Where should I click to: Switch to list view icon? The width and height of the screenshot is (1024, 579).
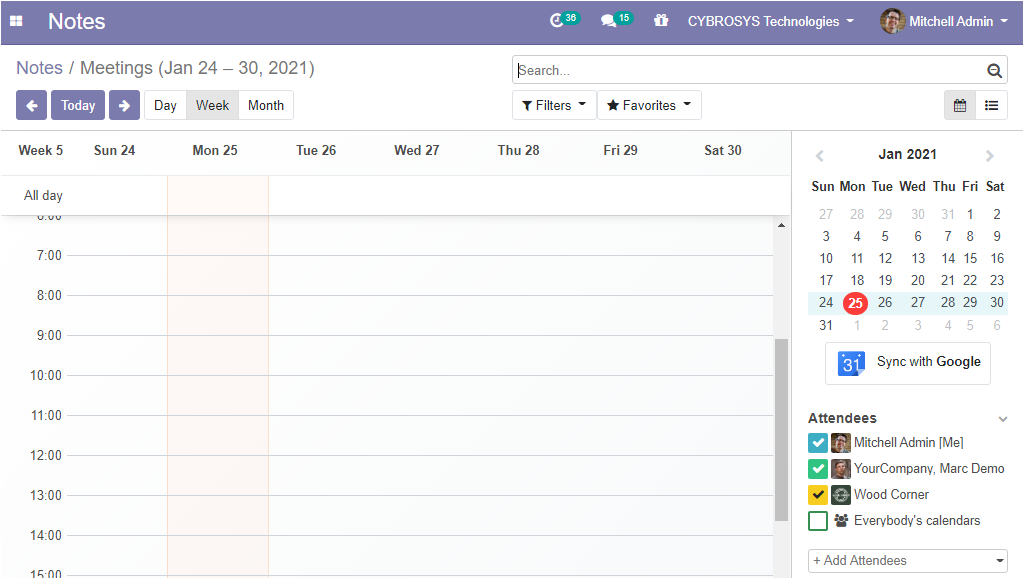(x=991, y=105)
